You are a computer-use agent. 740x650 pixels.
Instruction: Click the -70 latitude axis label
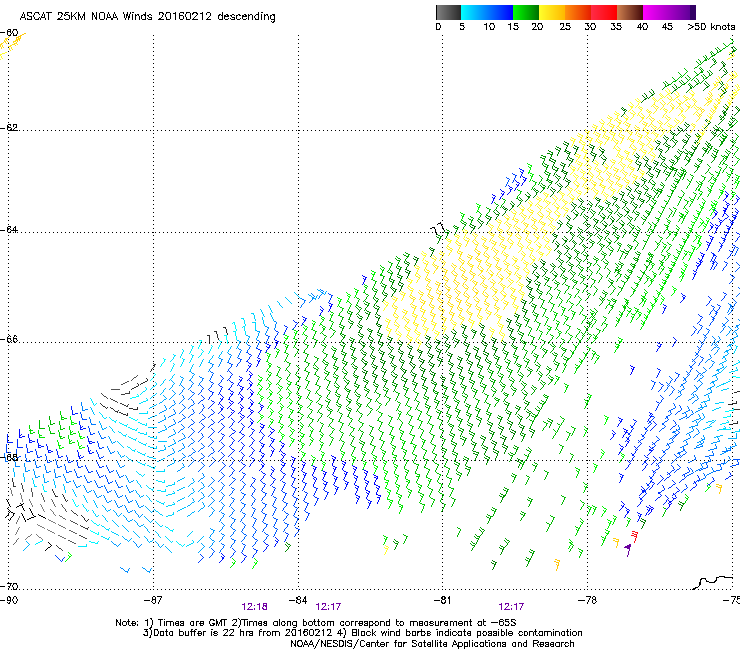9,586
